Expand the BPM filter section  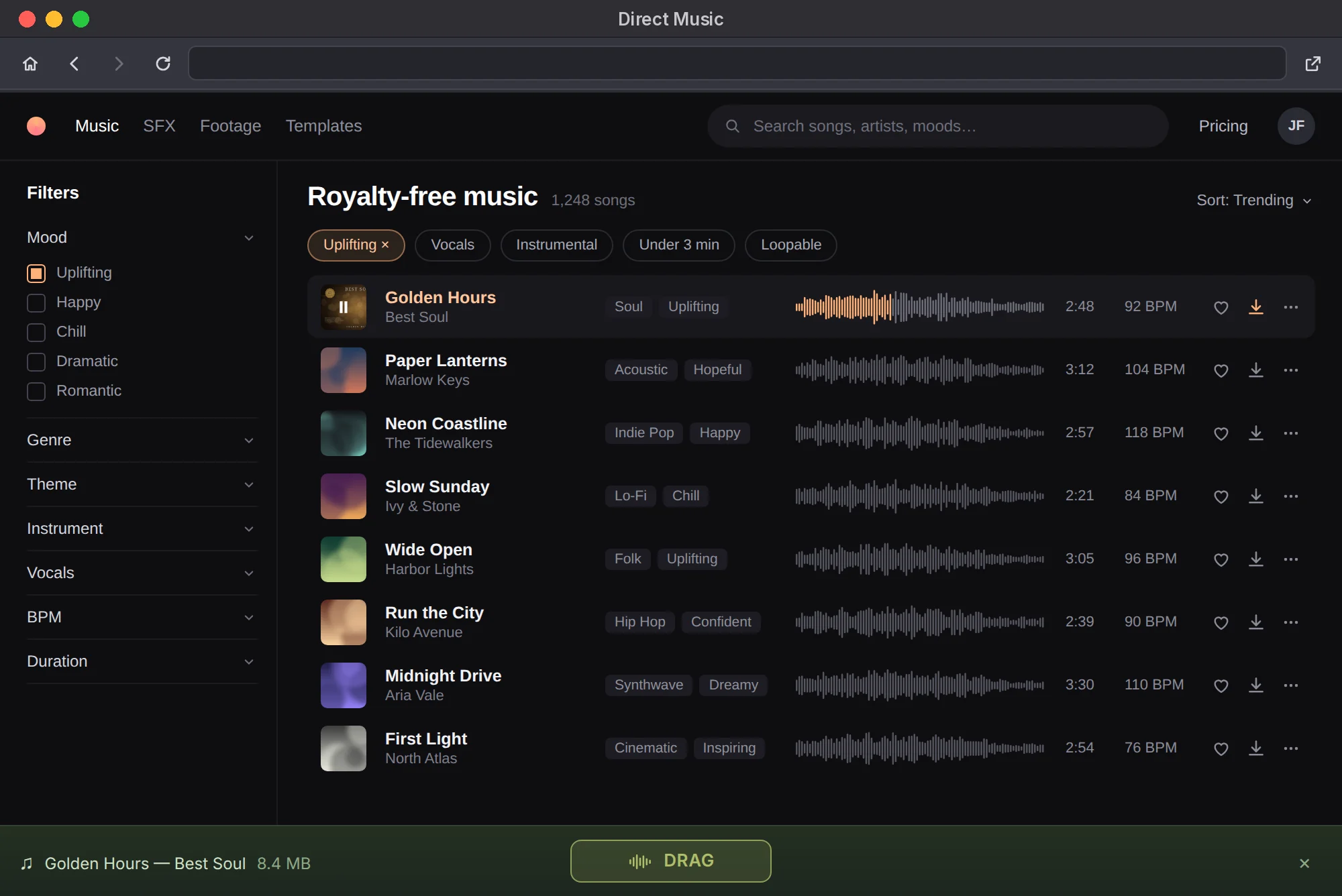point(142,617)
